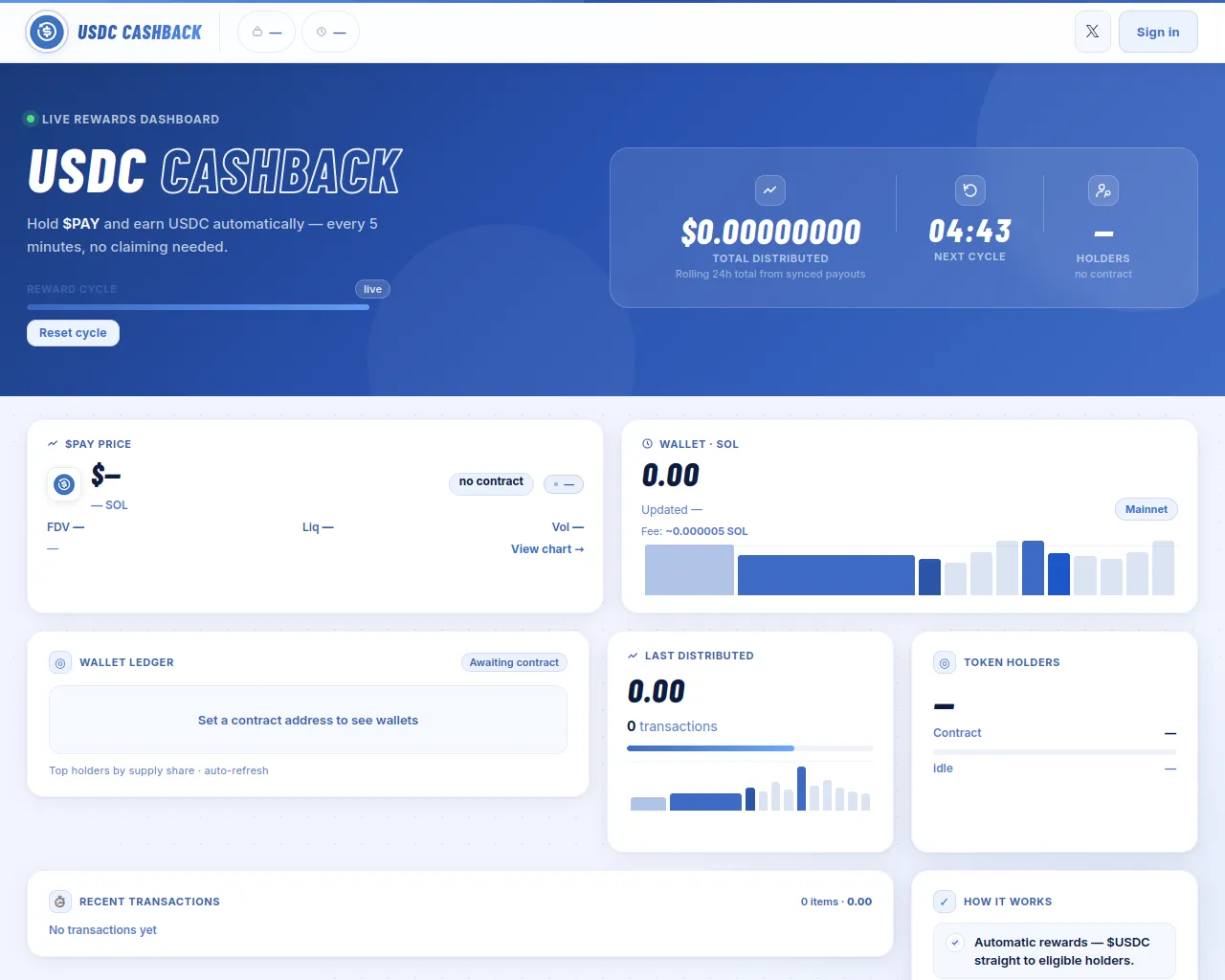Click the $0.00000000 total distributed value

pos(770,232)
